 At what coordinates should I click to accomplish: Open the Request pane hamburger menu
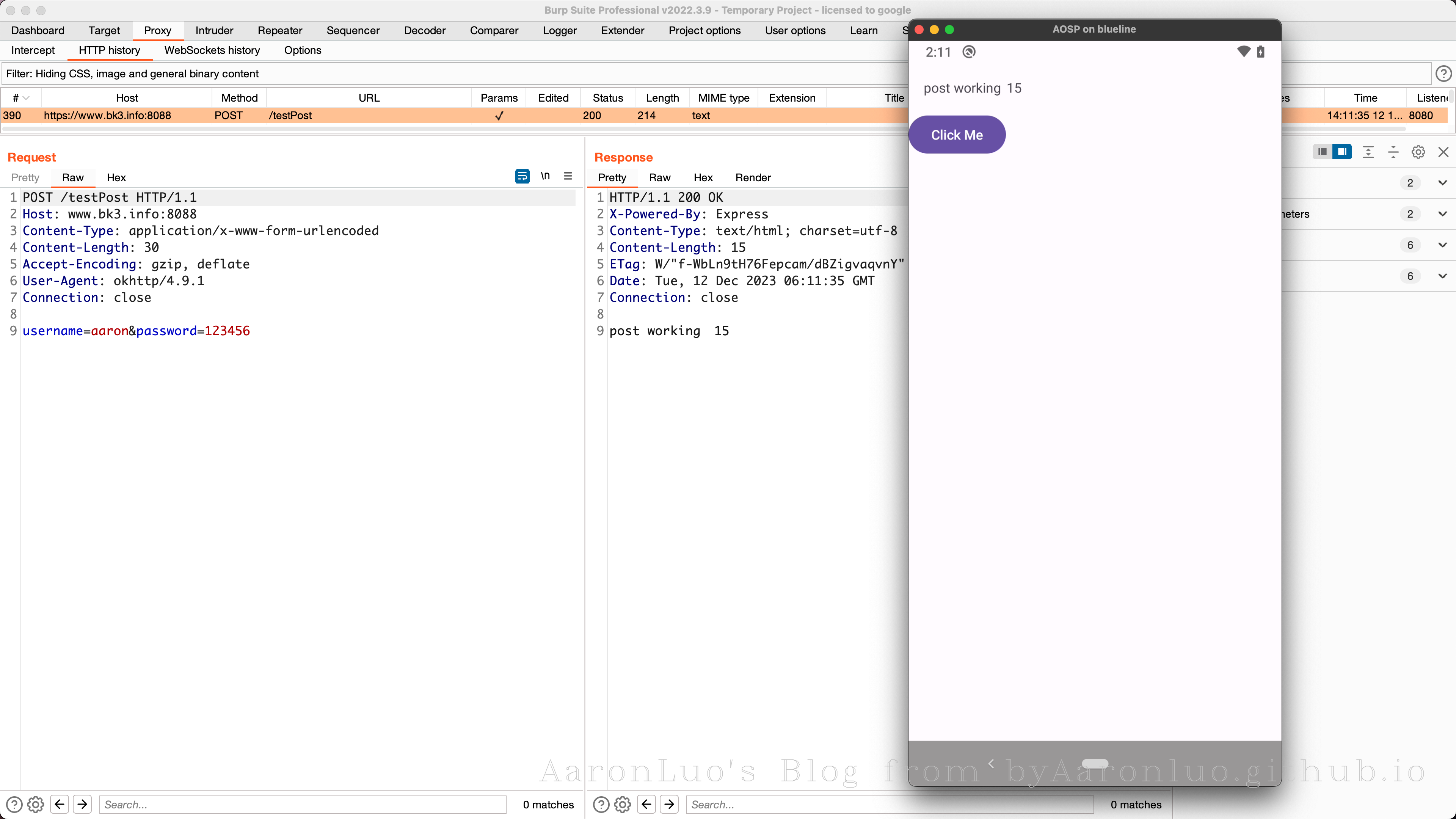pos(568,176)
